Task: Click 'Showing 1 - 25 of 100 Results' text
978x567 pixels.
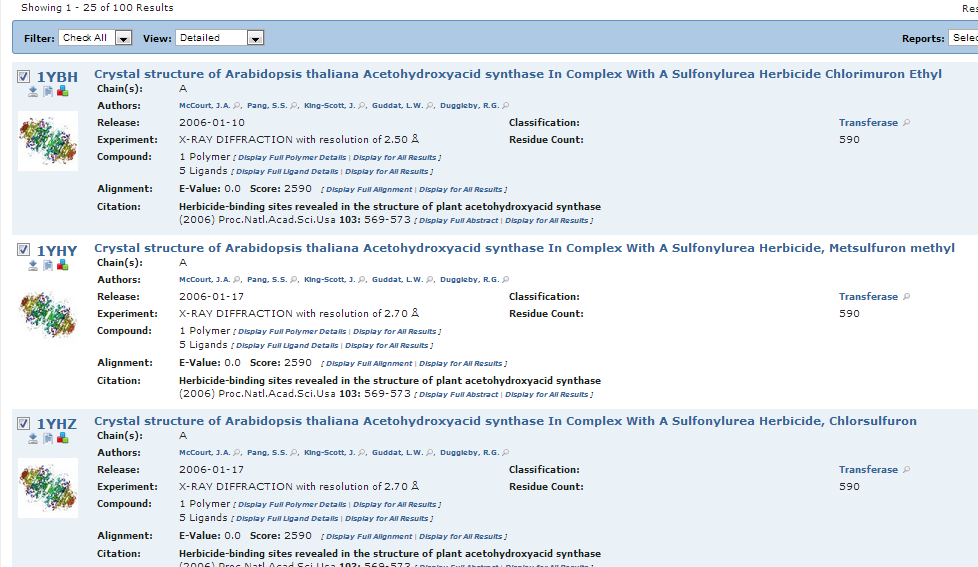Action: coord(97,8)
